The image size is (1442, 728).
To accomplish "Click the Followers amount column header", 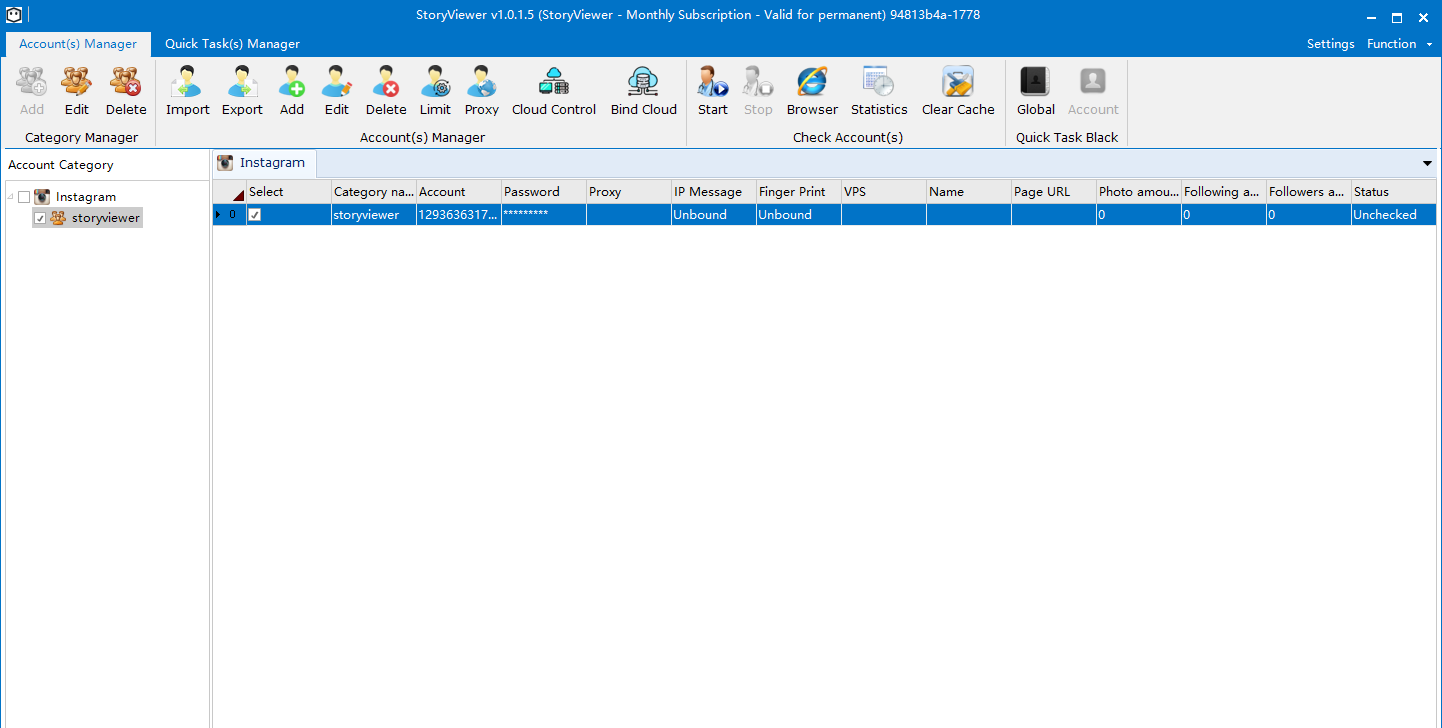I will tap(1308, 192).
